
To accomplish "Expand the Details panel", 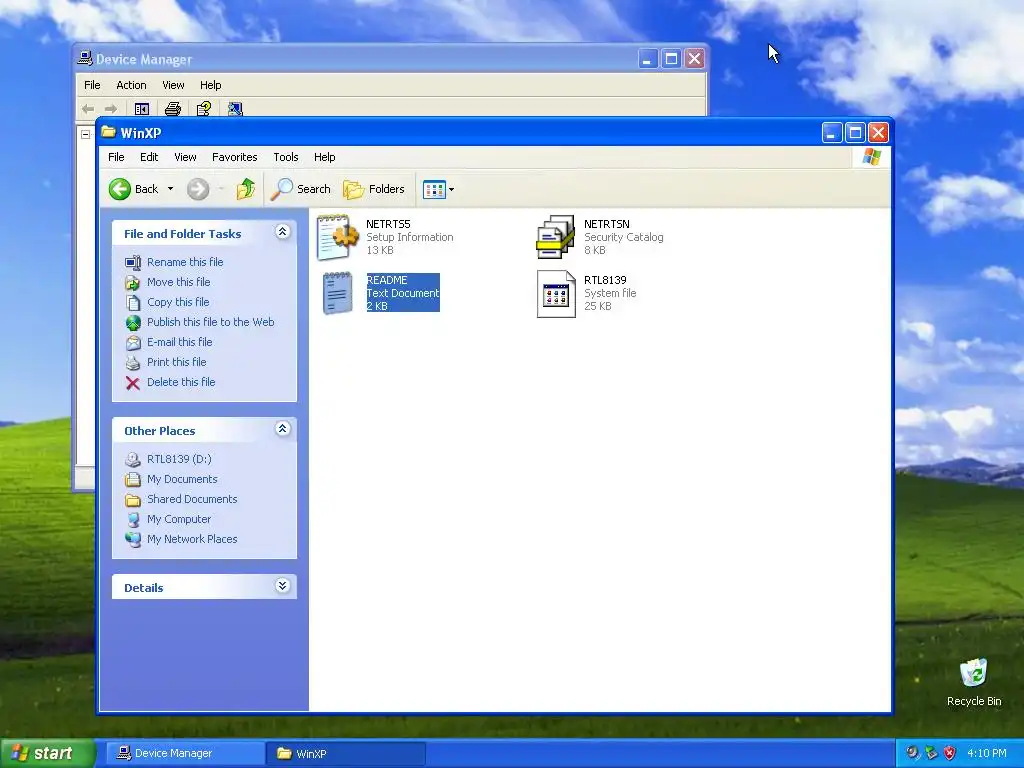I will pos(283,586).
